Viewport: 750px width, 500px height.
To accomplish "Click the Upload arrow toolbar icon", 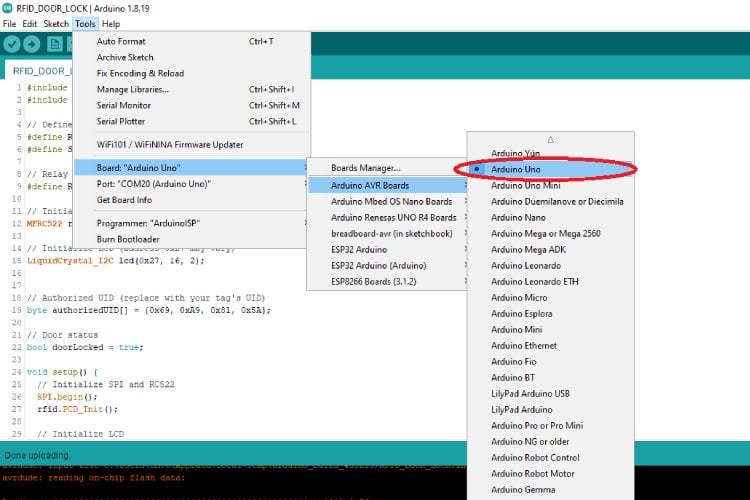I will click(x=32, y=44).
